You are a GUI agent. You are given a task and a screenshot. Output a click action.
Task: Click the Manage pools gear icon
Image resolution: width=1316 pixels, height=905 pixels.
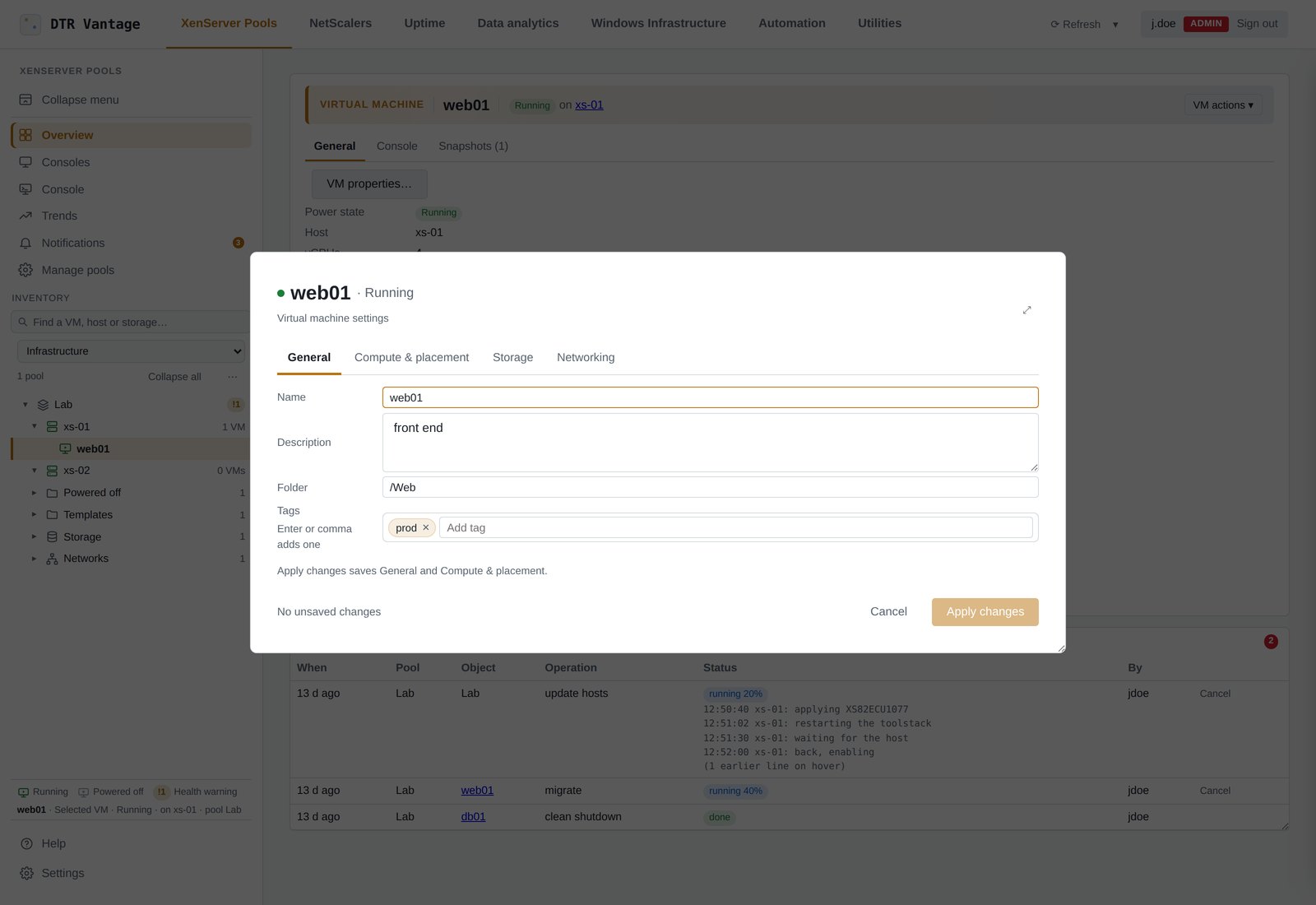(x=25, y=270)
